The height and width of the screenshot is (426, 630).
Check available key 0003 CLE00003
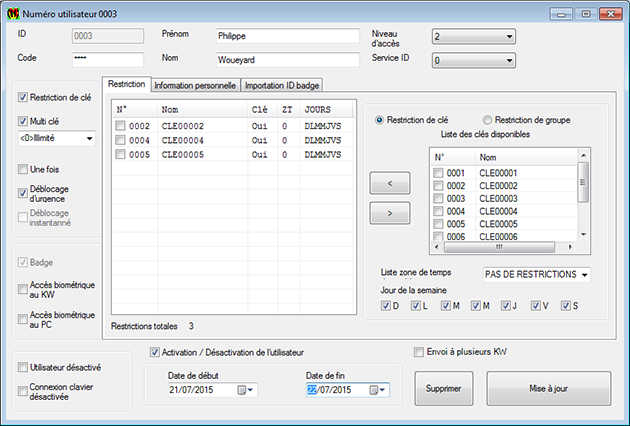coord(438,198)
